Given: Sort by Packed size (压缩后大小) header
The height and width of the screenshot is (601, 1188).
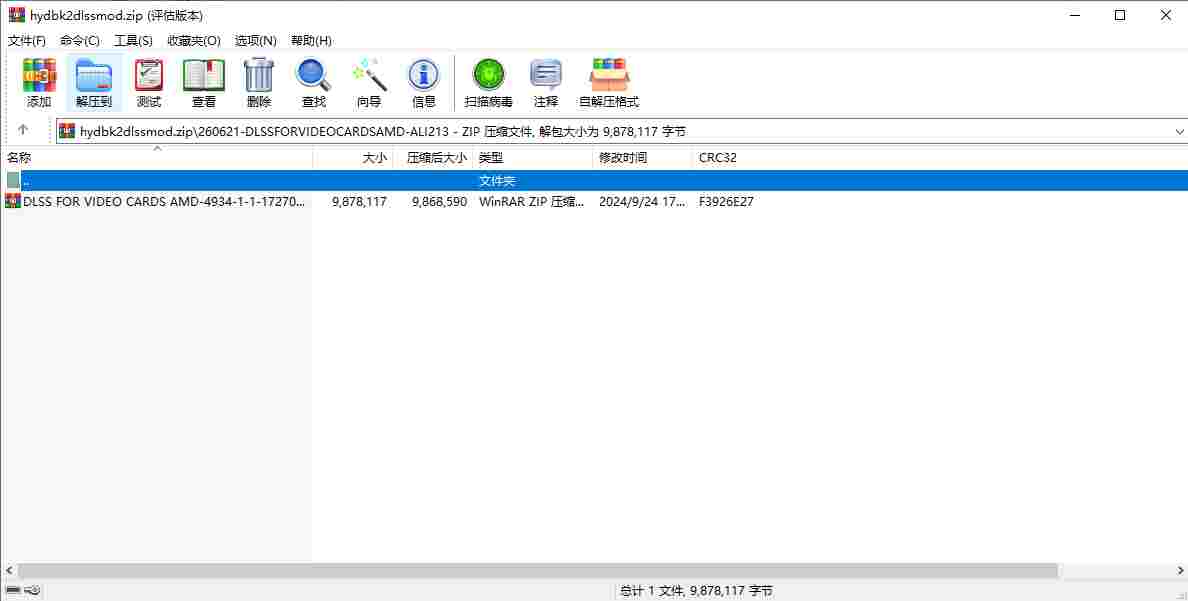Looking at the screenshot, I should pyautogui.click(x=433, y=158).
